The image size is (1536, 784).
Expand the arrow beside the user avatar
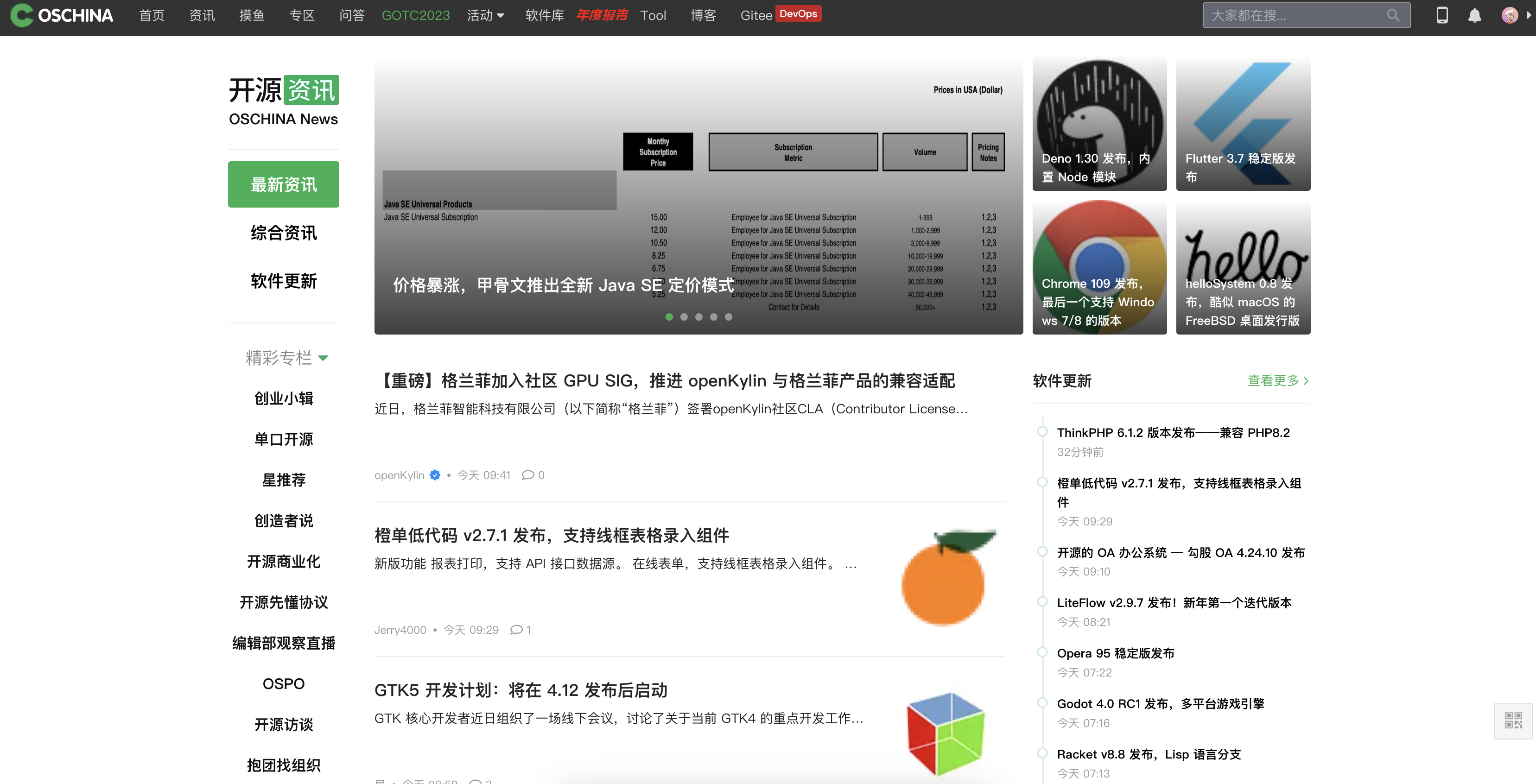coord(1528,15)
